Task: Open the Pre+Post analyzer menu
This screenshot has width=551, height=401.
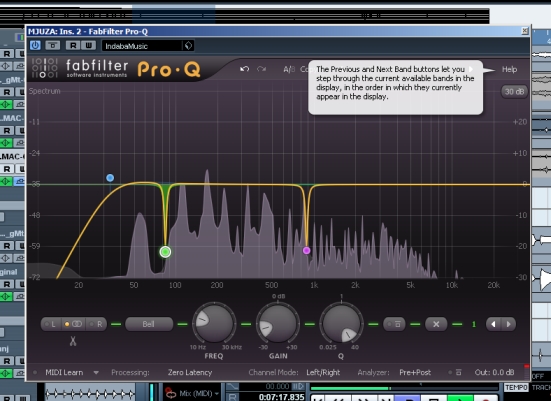Action: click(x=415, y=372)
